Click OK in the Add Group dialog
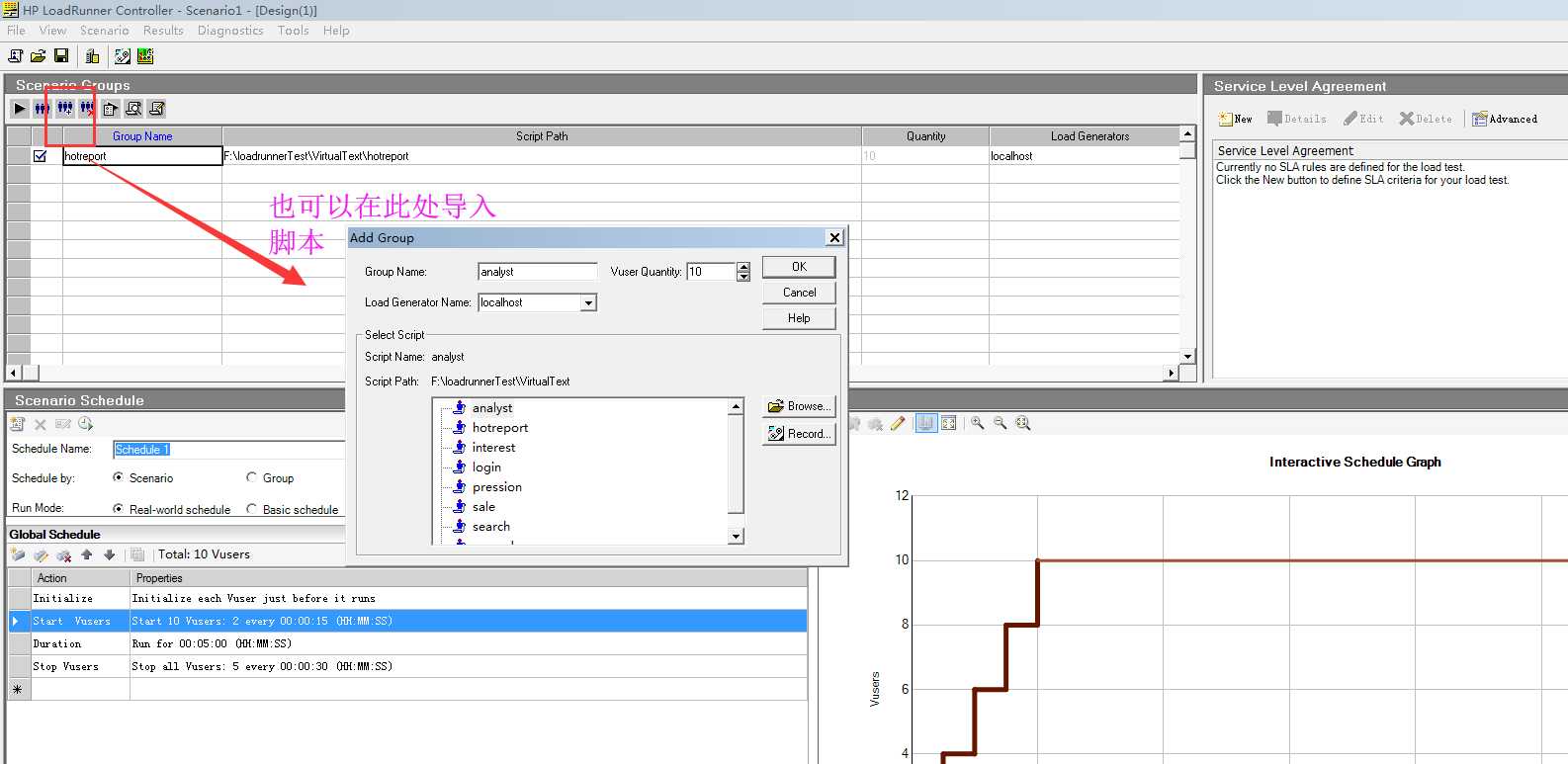Image resolution: width=1568 pixels, height=764 pixels. [799, 267]
